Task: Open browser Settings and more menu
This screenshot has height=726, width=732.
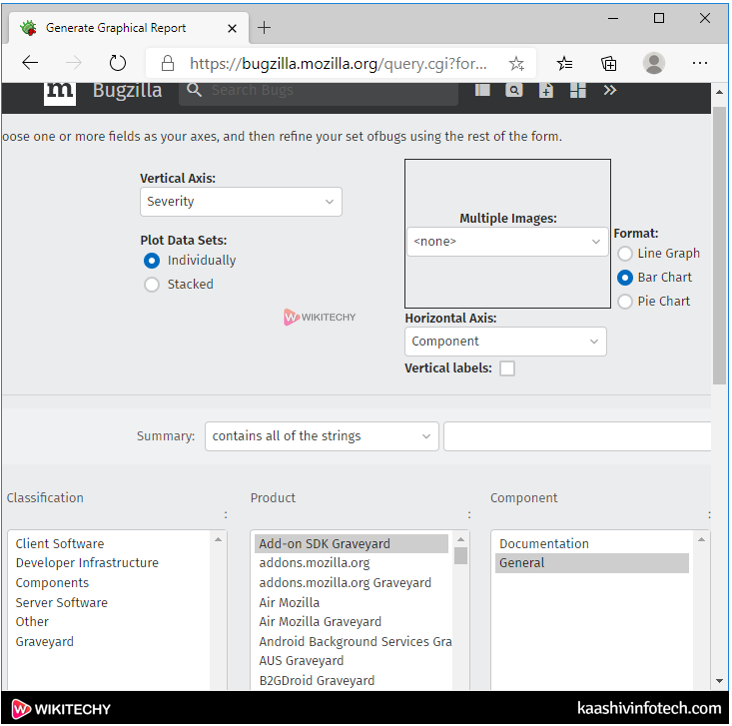Action: 699,63
